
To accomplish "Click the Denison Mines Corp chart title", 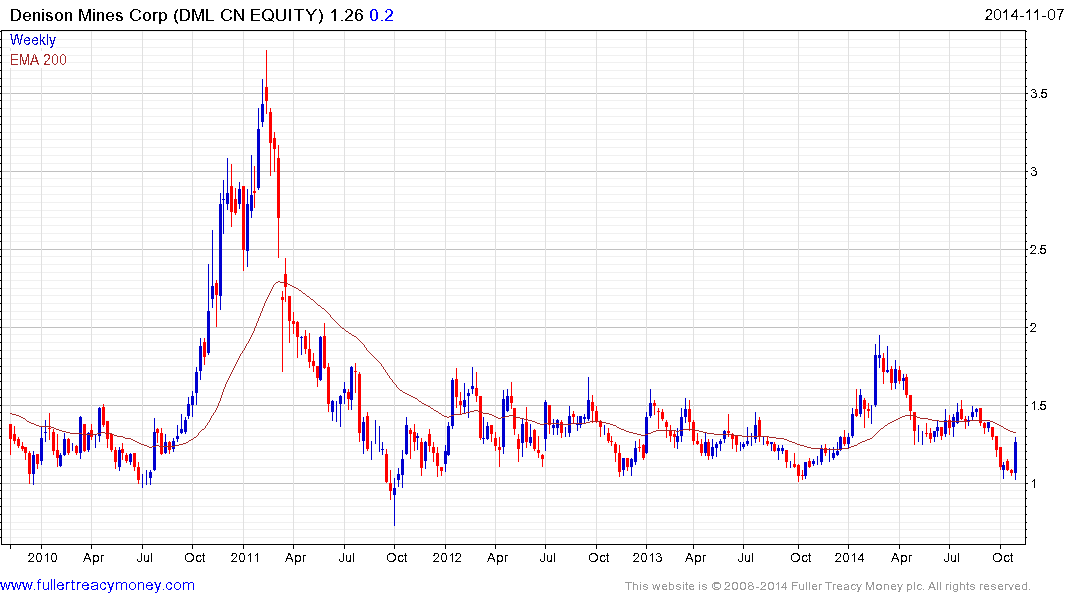I will (167, 15).
